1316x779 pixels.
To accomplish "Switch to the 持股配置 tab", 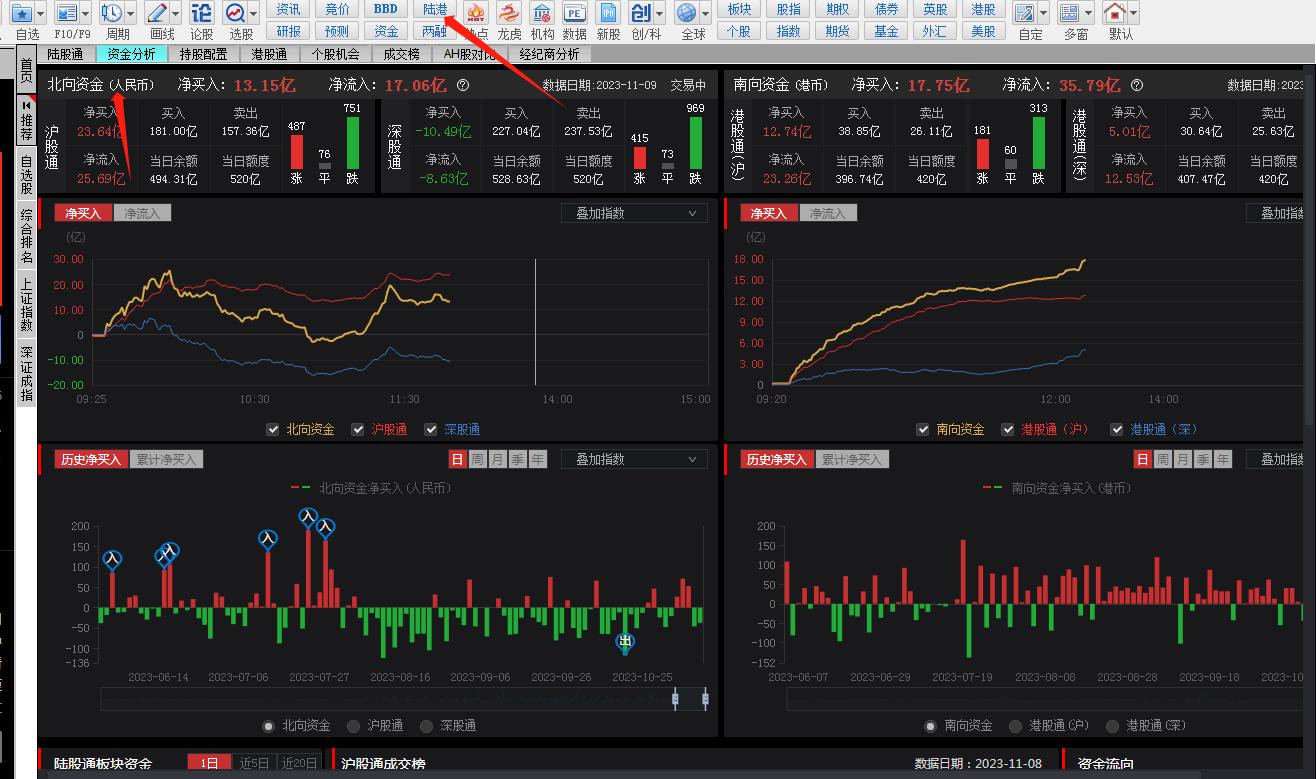I will click(x=197, y=54).
